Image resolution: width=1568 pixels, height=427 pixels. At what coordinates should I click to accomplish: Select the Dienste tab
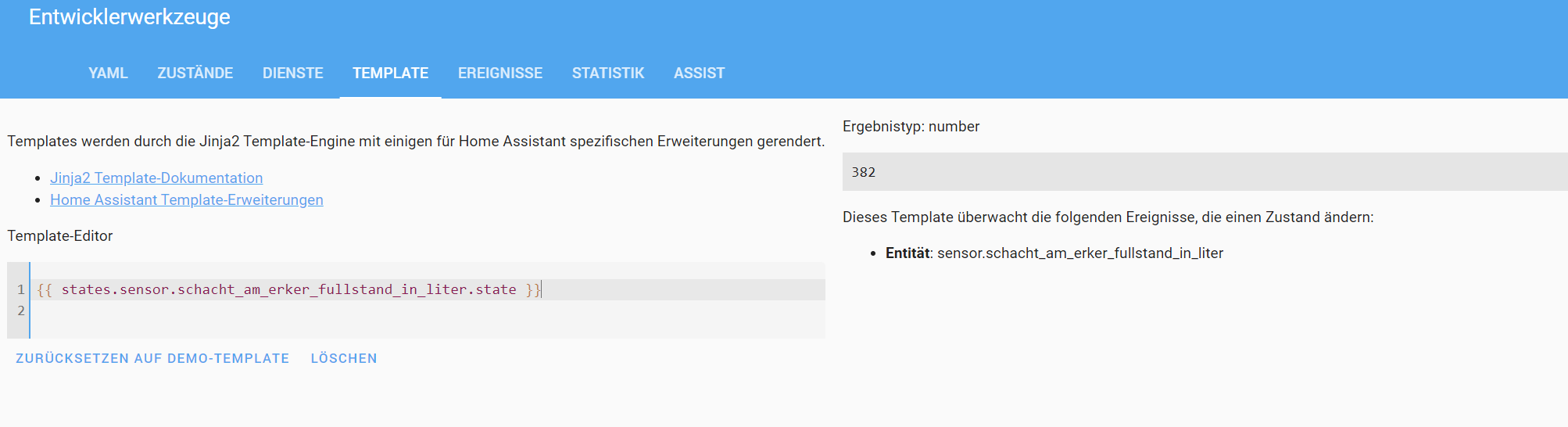[292, 74]
